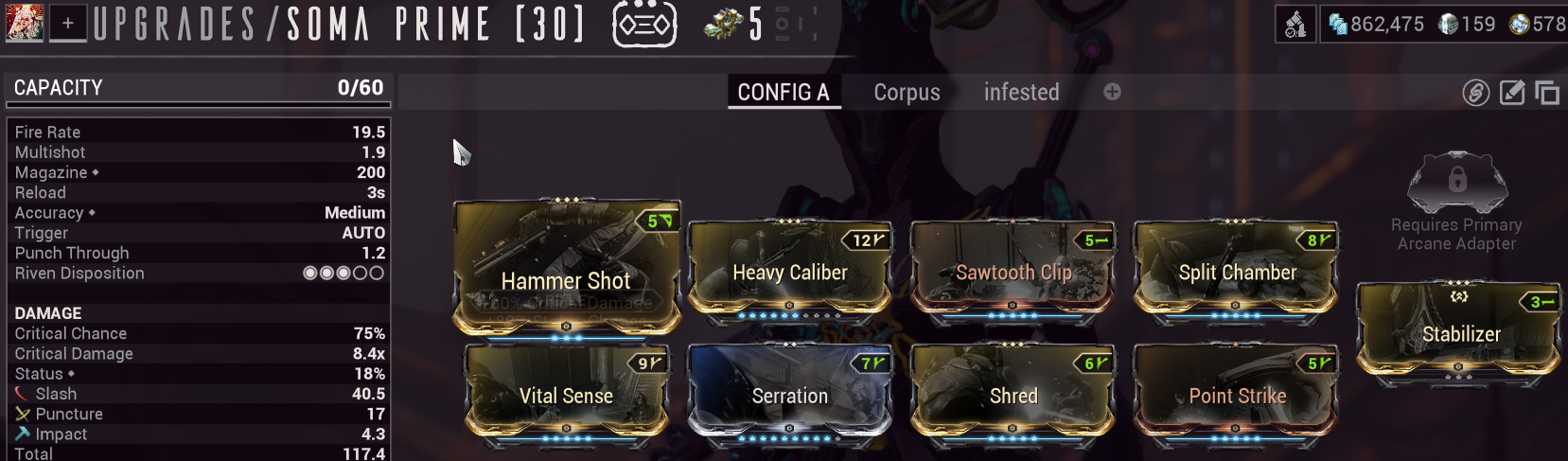Switch to the Corpus config tab
The width and height of the screenshot is (1568, 461).
pyautogui.click(x=907, y=92)
